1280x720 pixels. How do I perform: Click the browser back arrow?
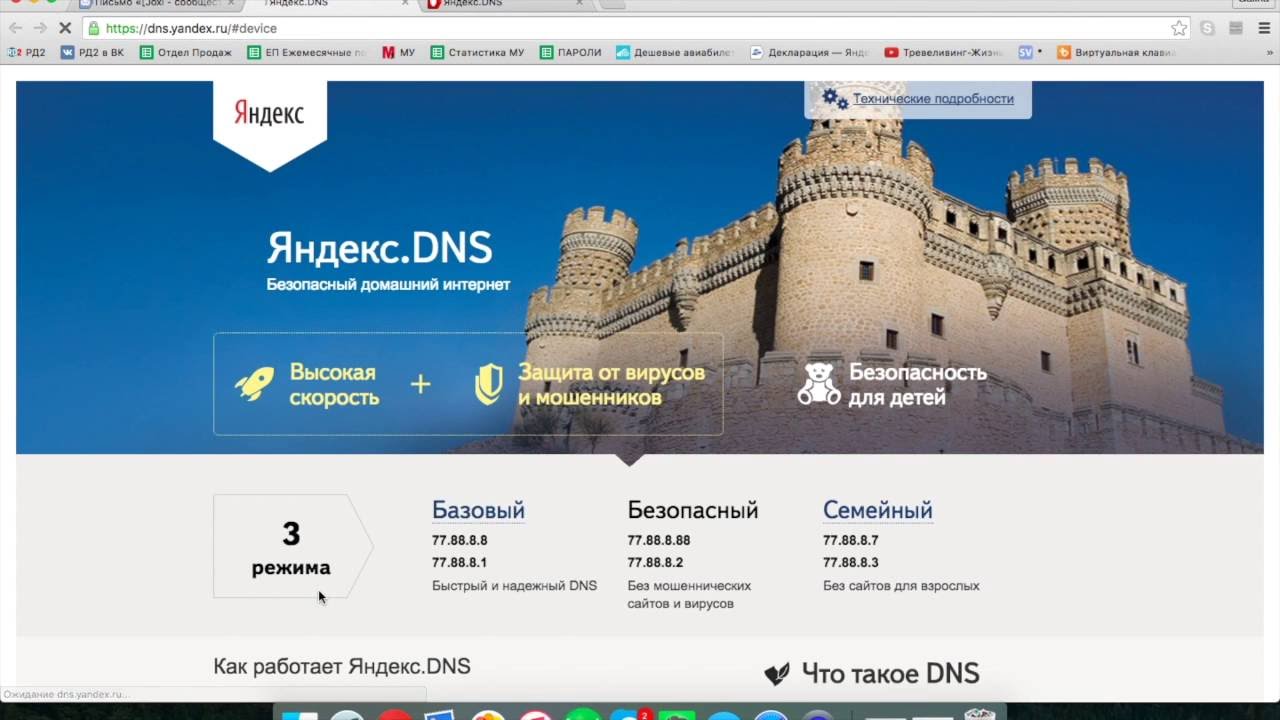15,28
